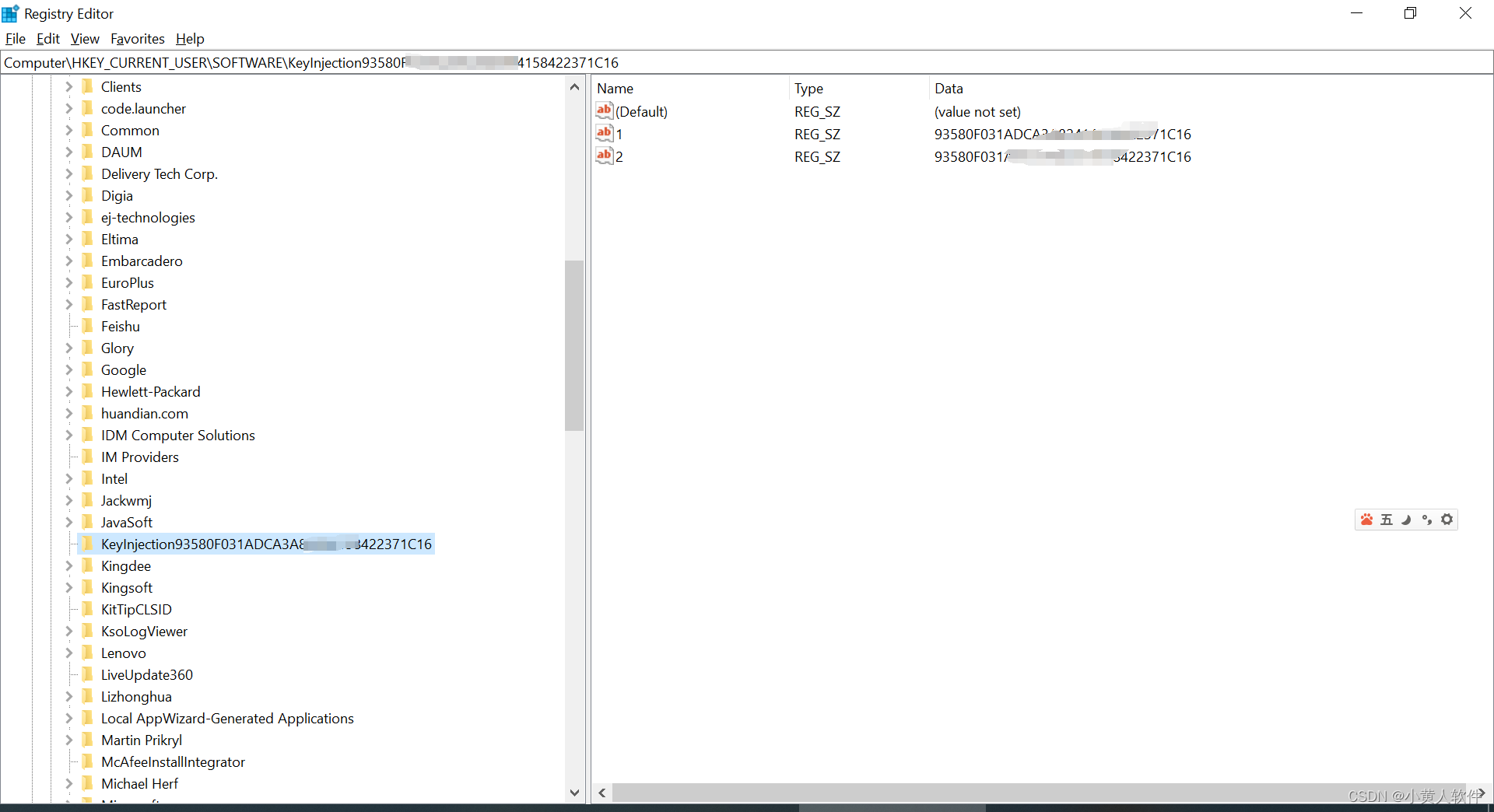
Task: Click the registry path address bar
Action: pos(746,62)
